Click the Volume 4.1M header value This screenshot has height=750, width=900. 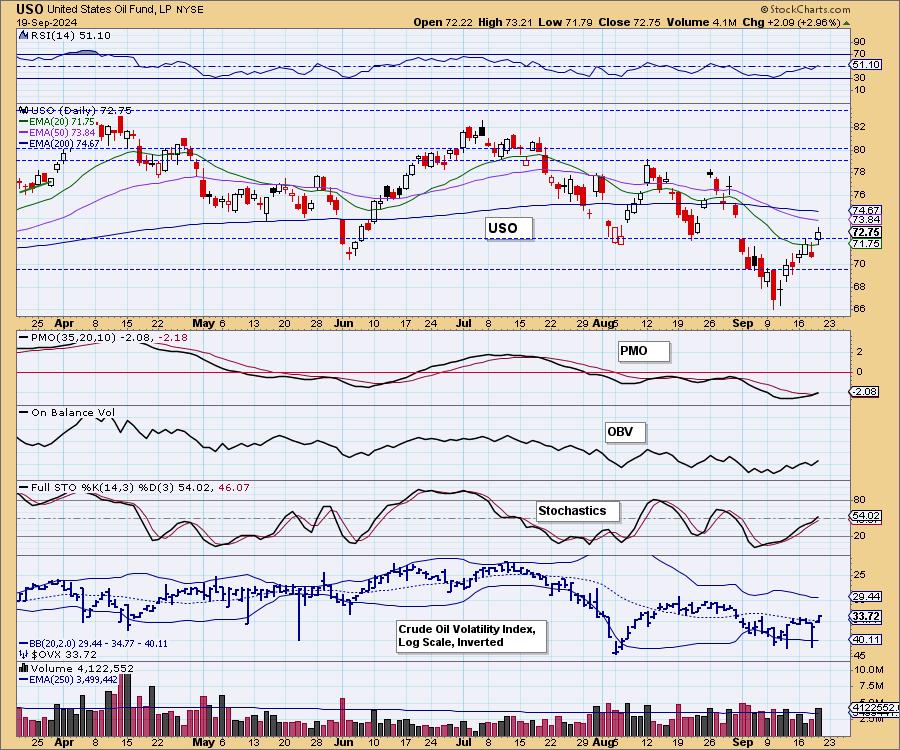701,22
